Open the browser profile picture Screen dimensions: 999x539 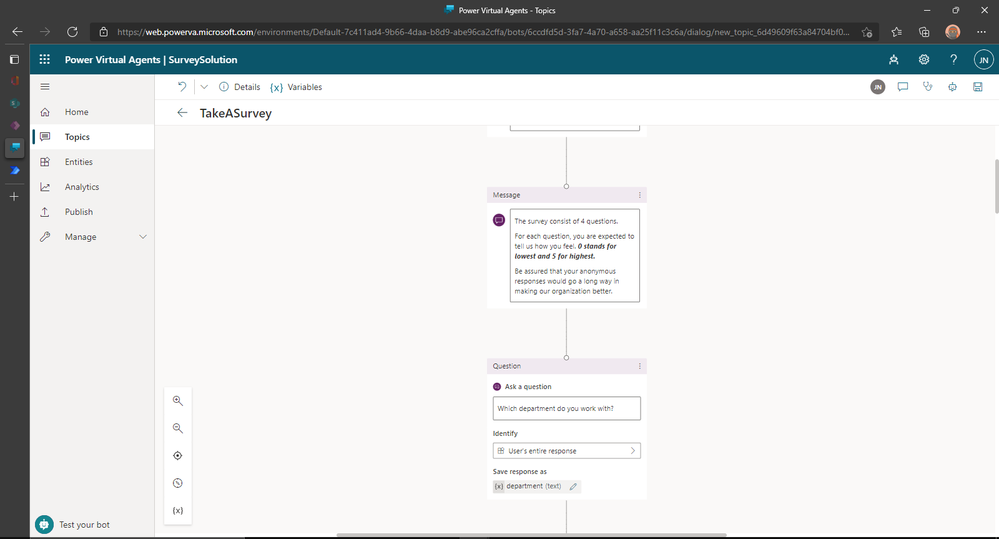point(952,32)
